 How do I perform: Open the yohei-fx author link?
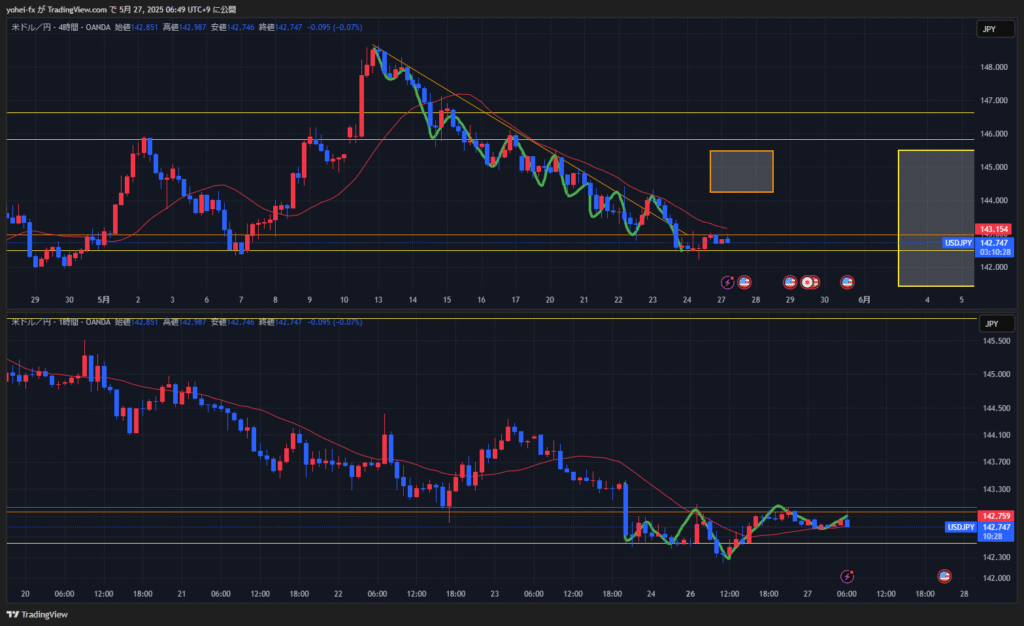pyautogui.click(x=23, y=8)
